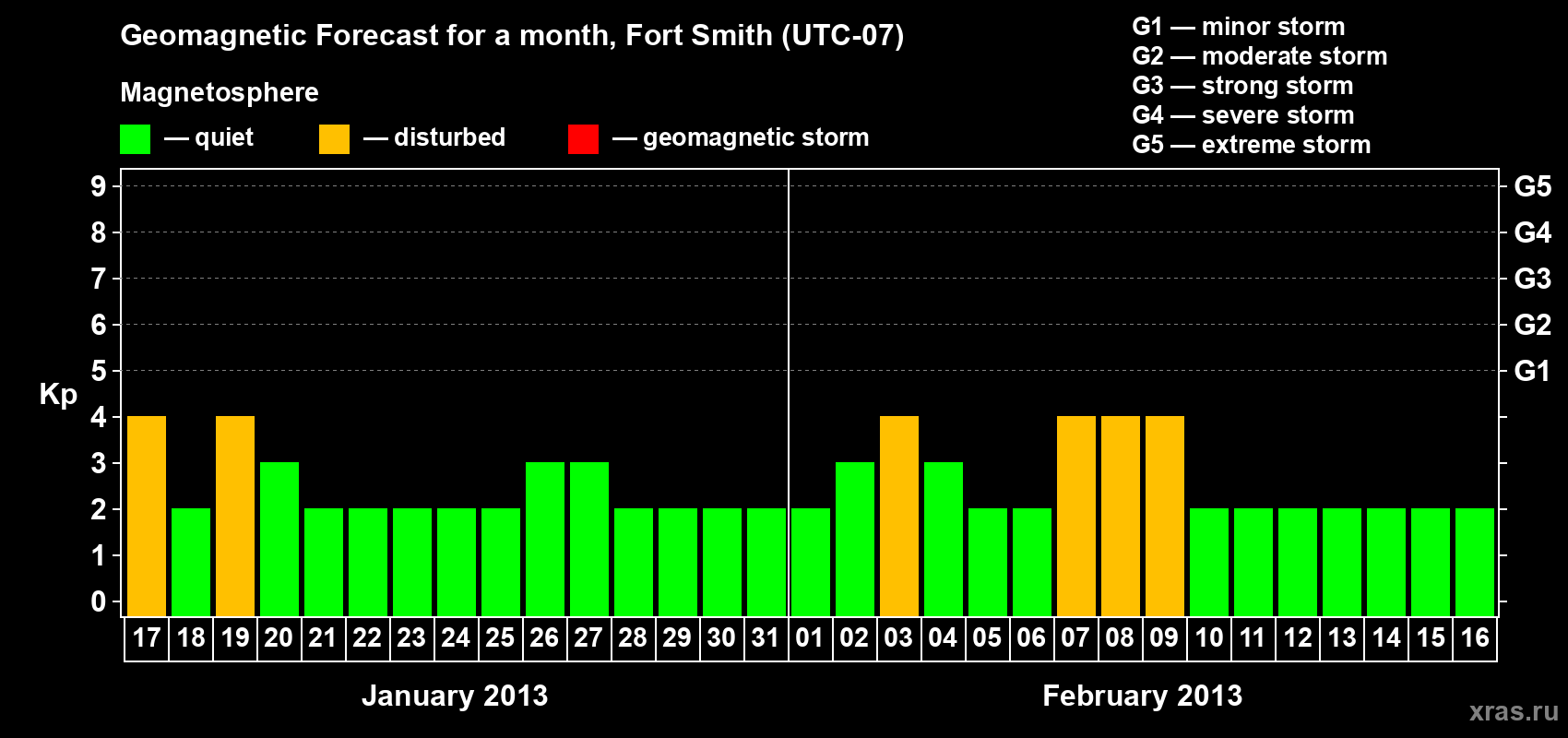1568x738 pixels.
Task: Click the green quiet legend swatch
Action: [x=135, y=139]
